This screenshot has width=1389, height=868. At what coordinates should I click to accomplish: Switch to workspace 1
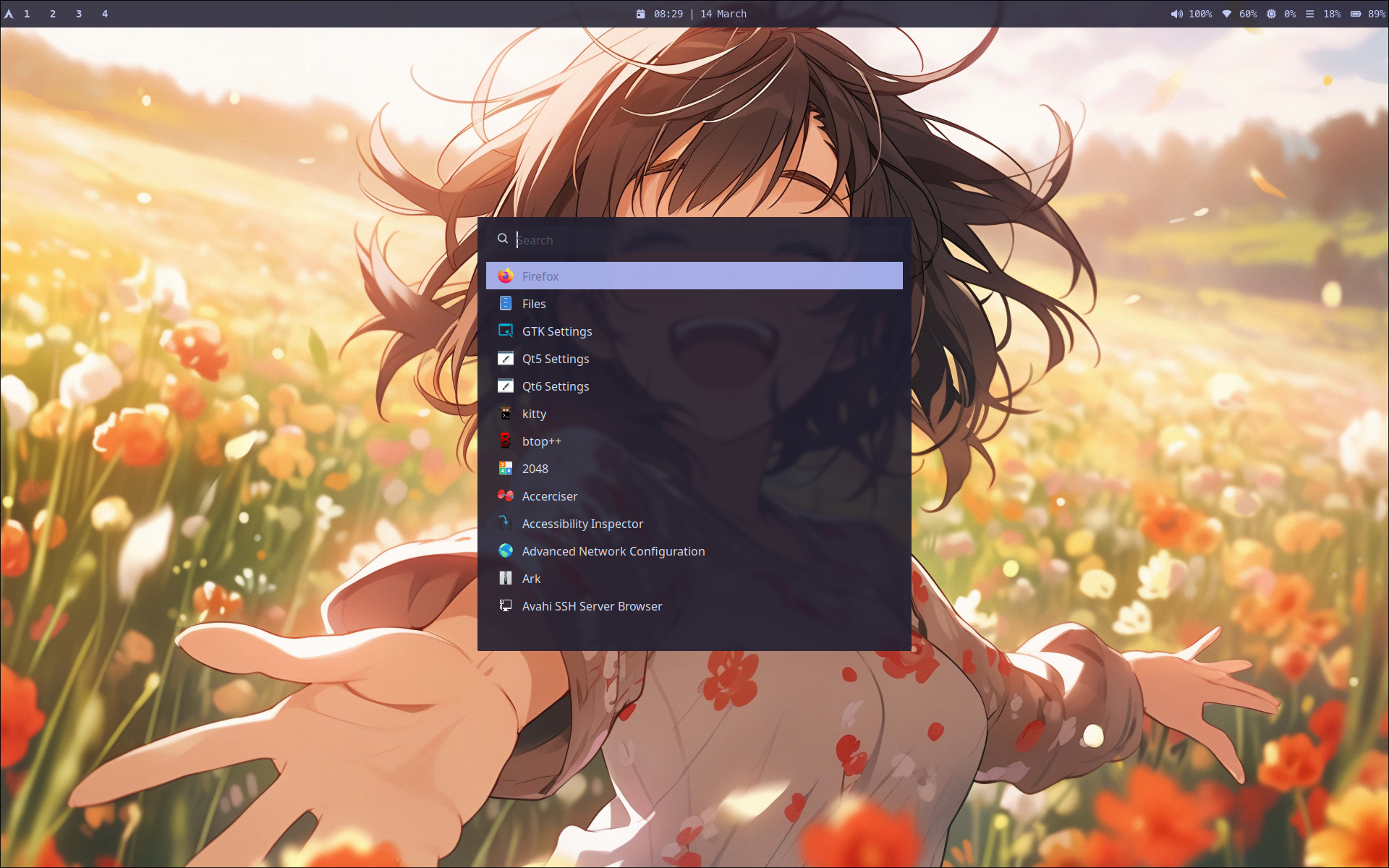[x=27, y=14]
